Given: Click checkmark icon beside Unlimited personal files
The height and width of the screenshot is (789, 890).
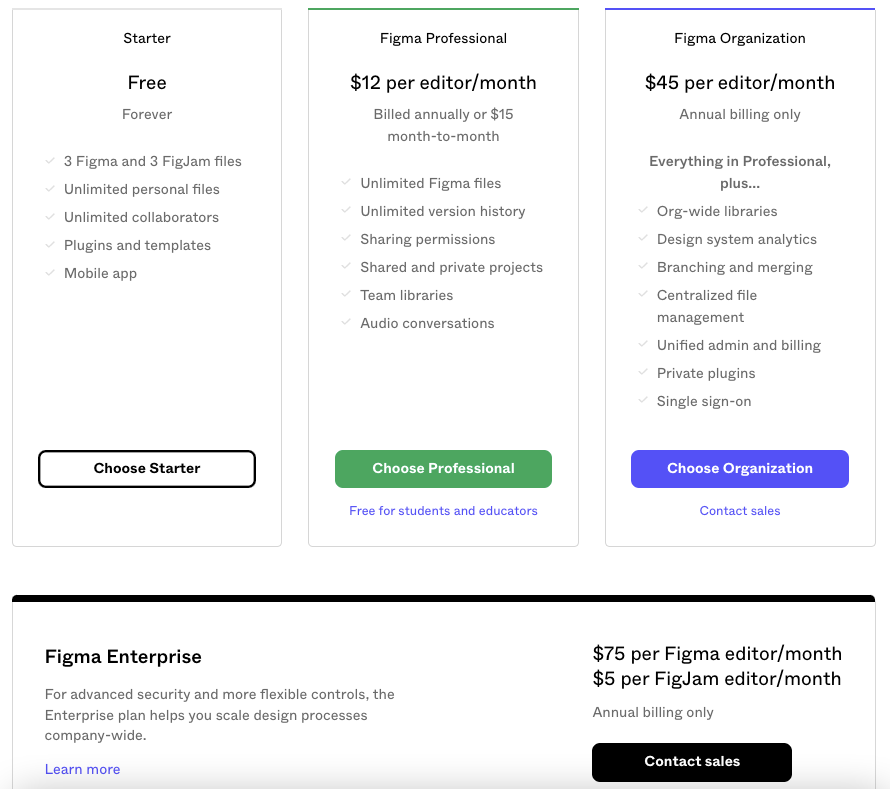Looking at the screenshot, I should pyautogui.click(x=50, y=188).
